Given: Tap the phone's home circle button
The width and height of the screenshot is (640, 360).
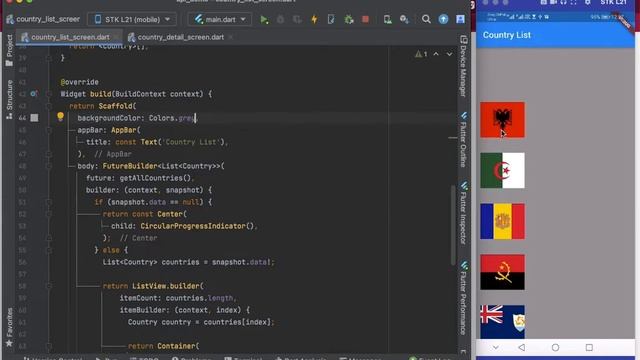Looking at the screenshot, I should coord(555,347).
